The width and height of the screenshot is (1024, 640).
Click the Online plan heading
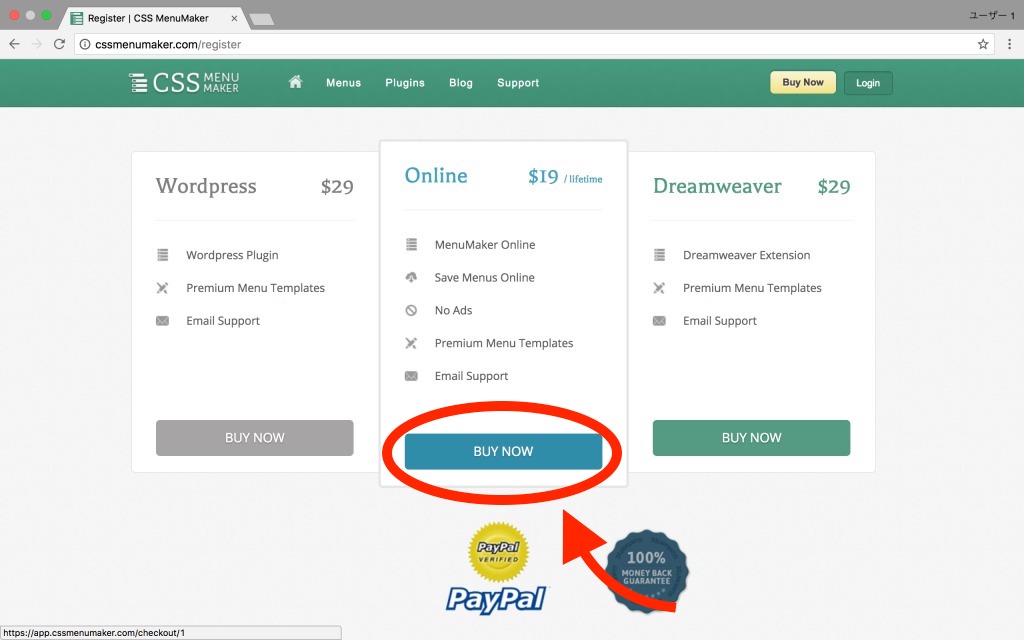(436, 176)
